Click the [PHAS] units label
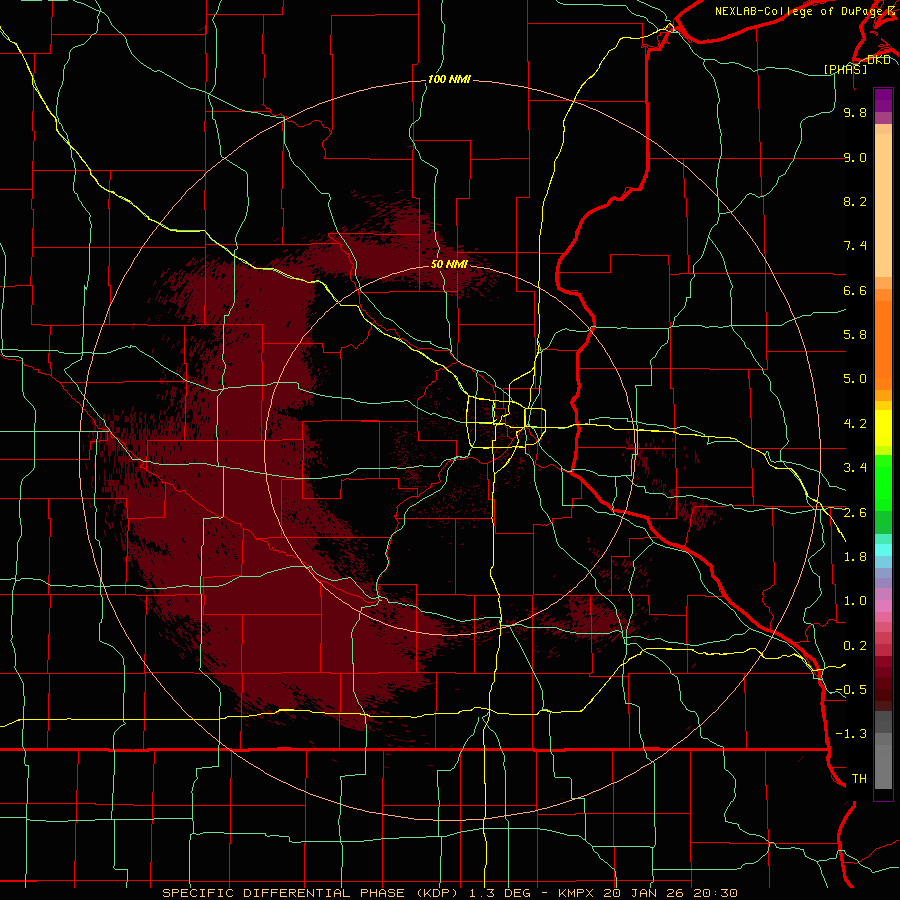The image size is (900, 900). (845, 69)
